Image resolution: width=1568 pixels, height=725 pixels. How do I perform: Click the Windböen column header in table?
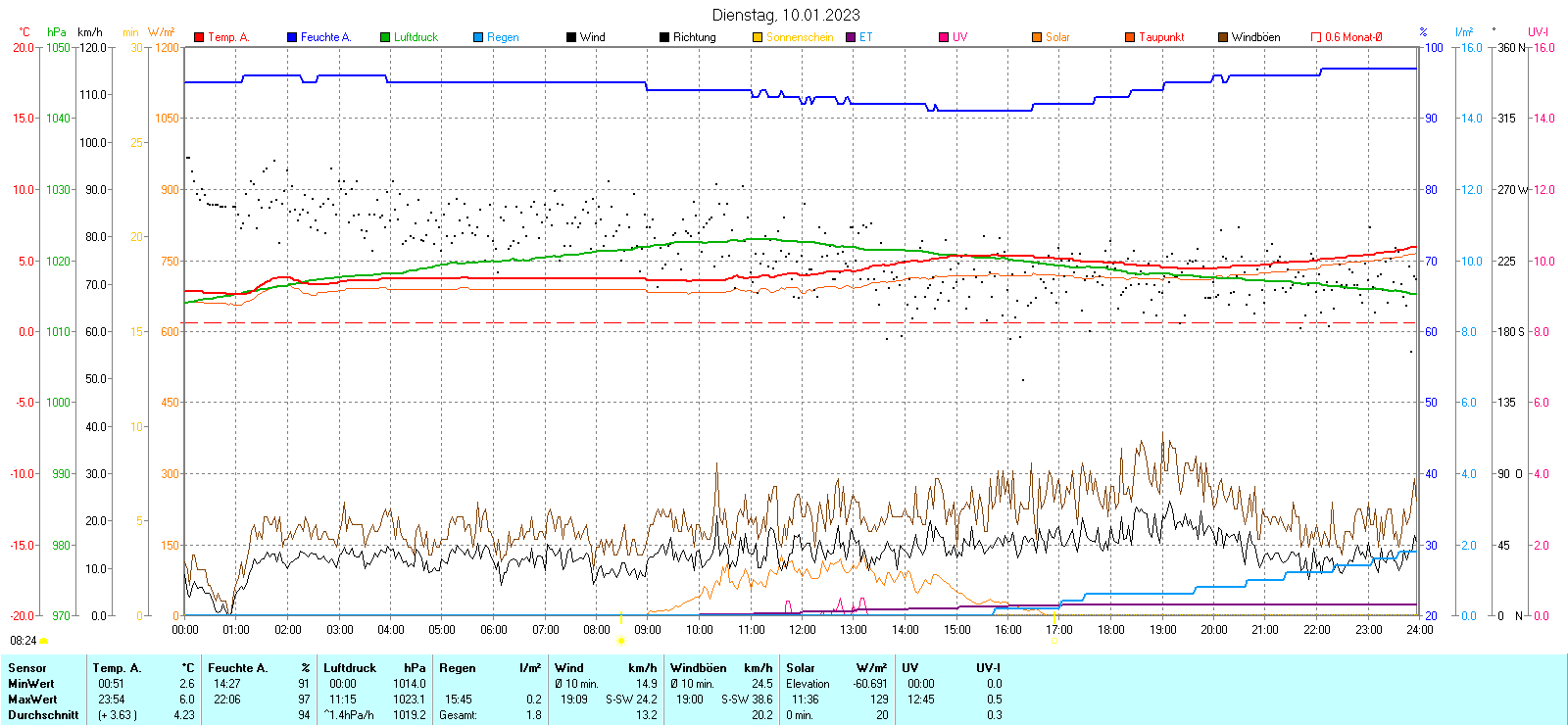(698, 668)
